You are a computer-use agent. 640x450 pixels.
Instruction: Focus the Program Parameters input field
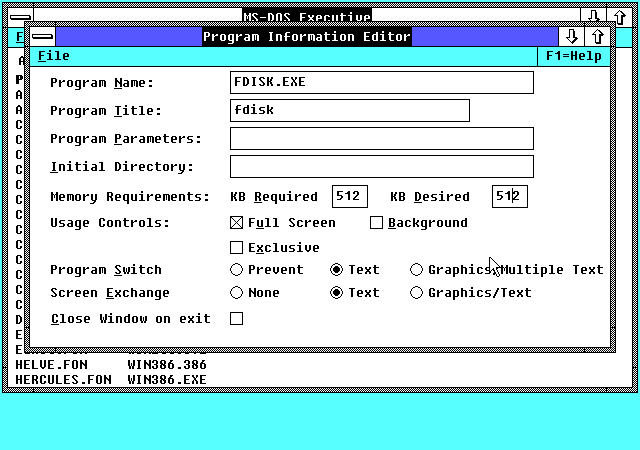tap(382, 138)
